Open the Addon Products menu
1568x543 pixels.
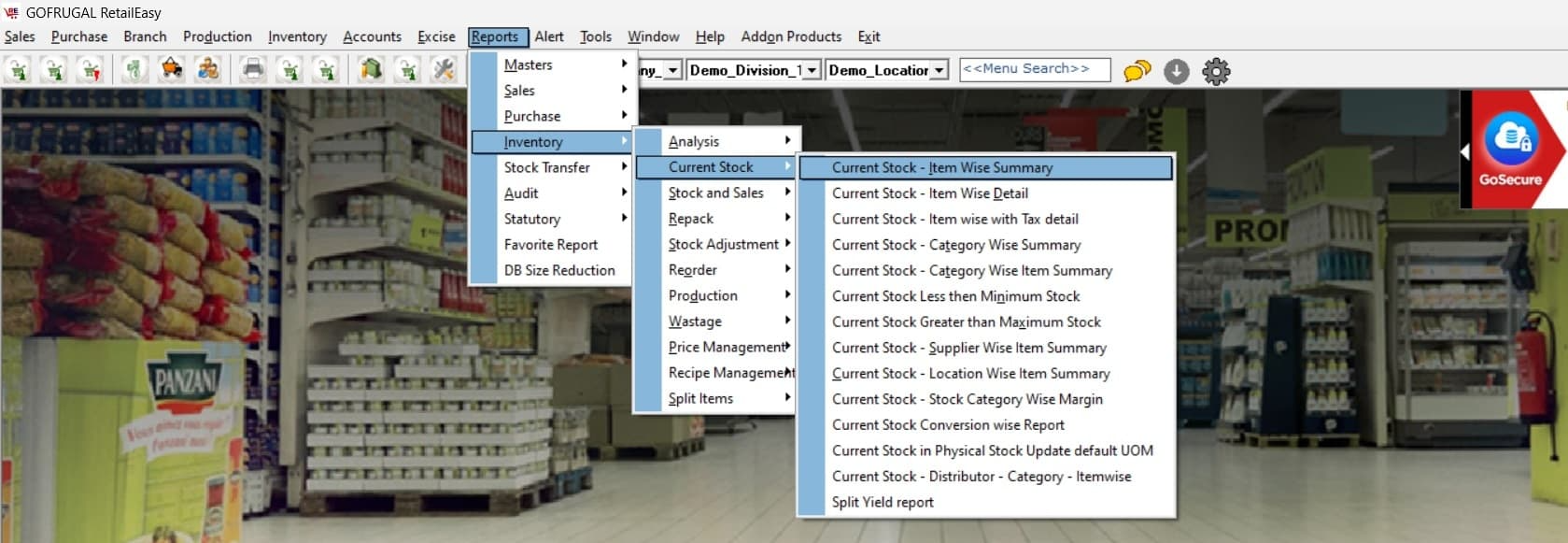791,36
